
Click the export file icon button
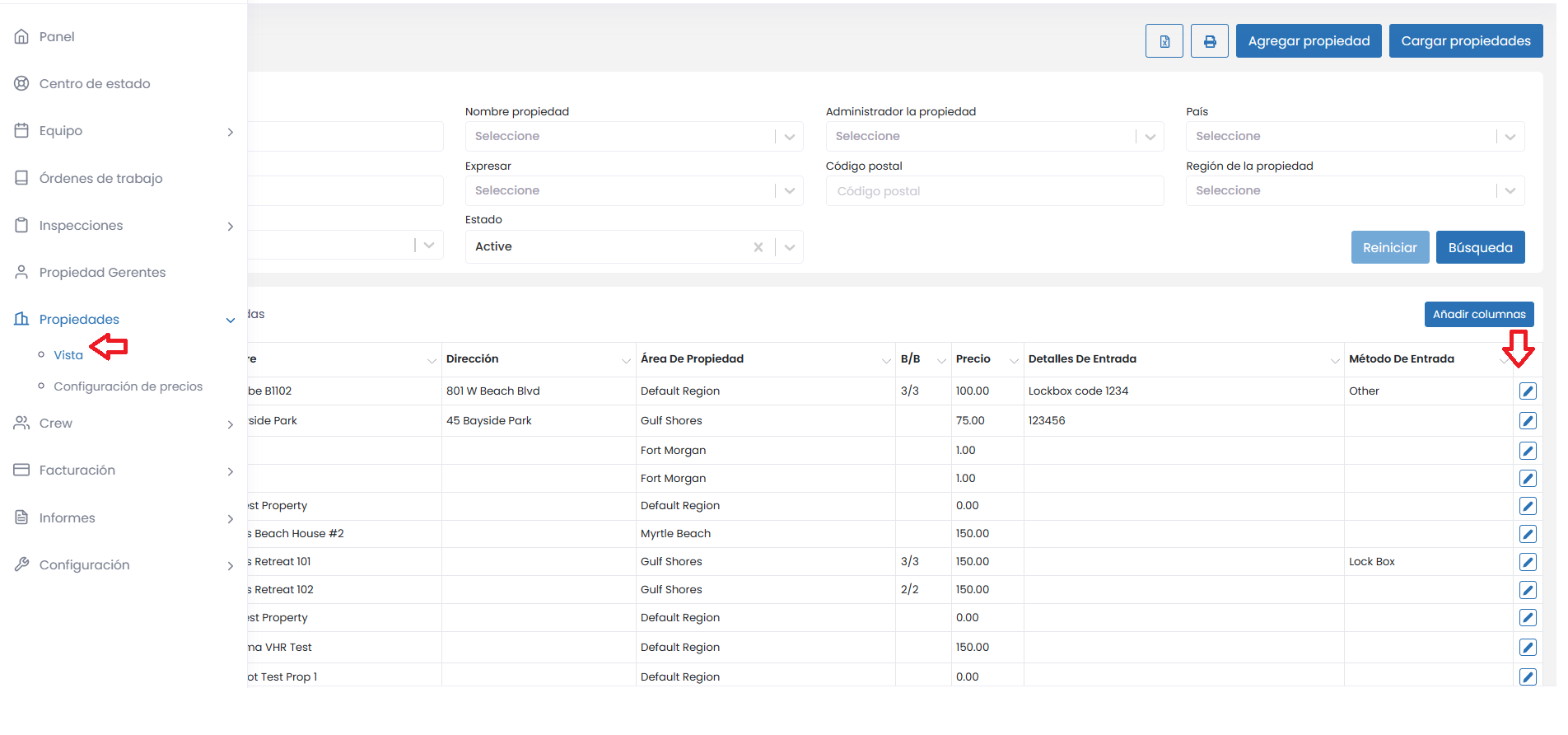pos(1164,41)
